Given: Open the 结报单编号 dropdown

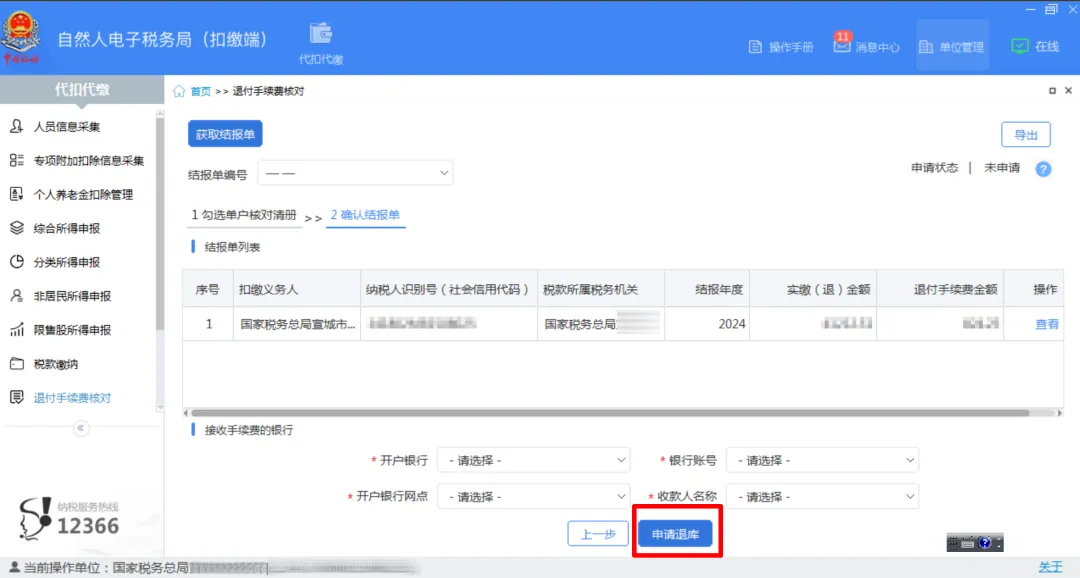Looking at the screenshot, I should click(x=355, y=172).
